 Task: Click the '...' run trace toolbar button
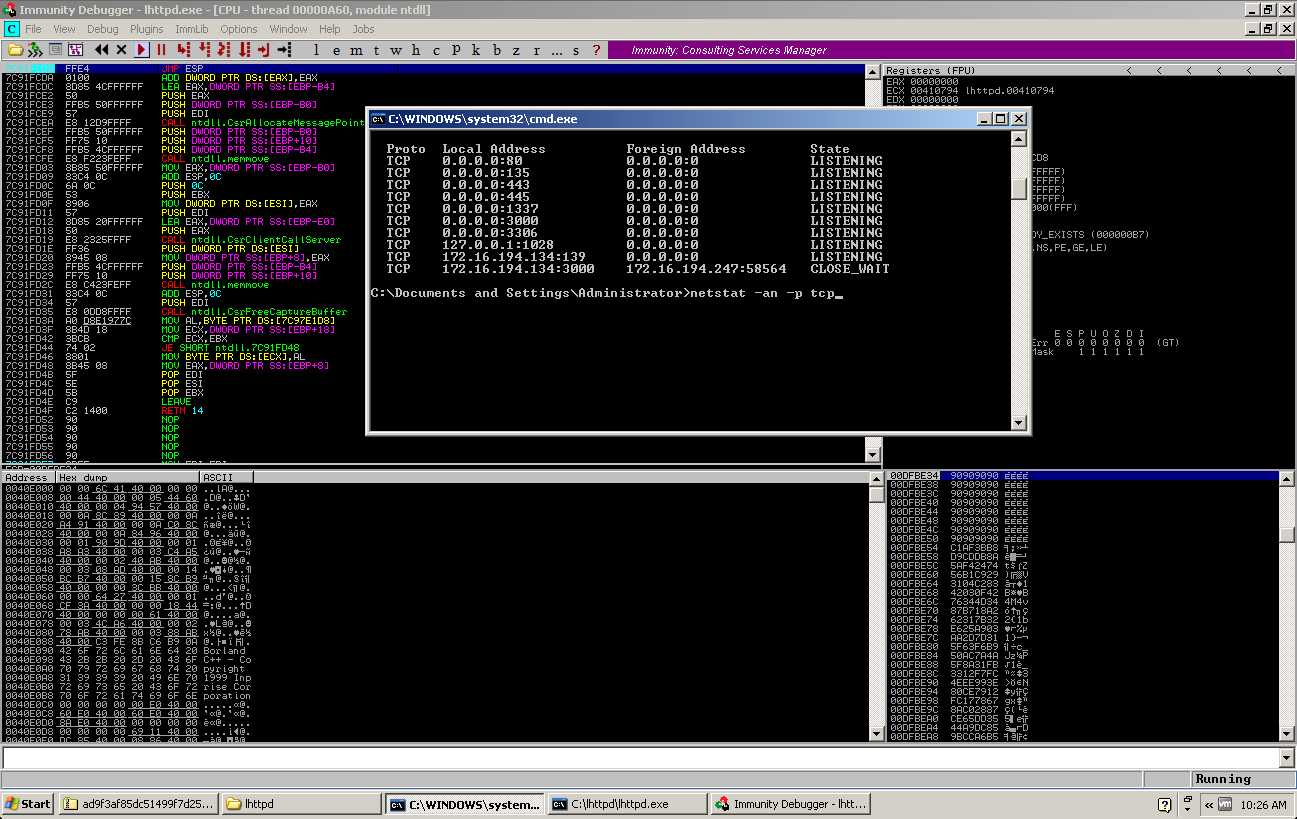[556, 50]
